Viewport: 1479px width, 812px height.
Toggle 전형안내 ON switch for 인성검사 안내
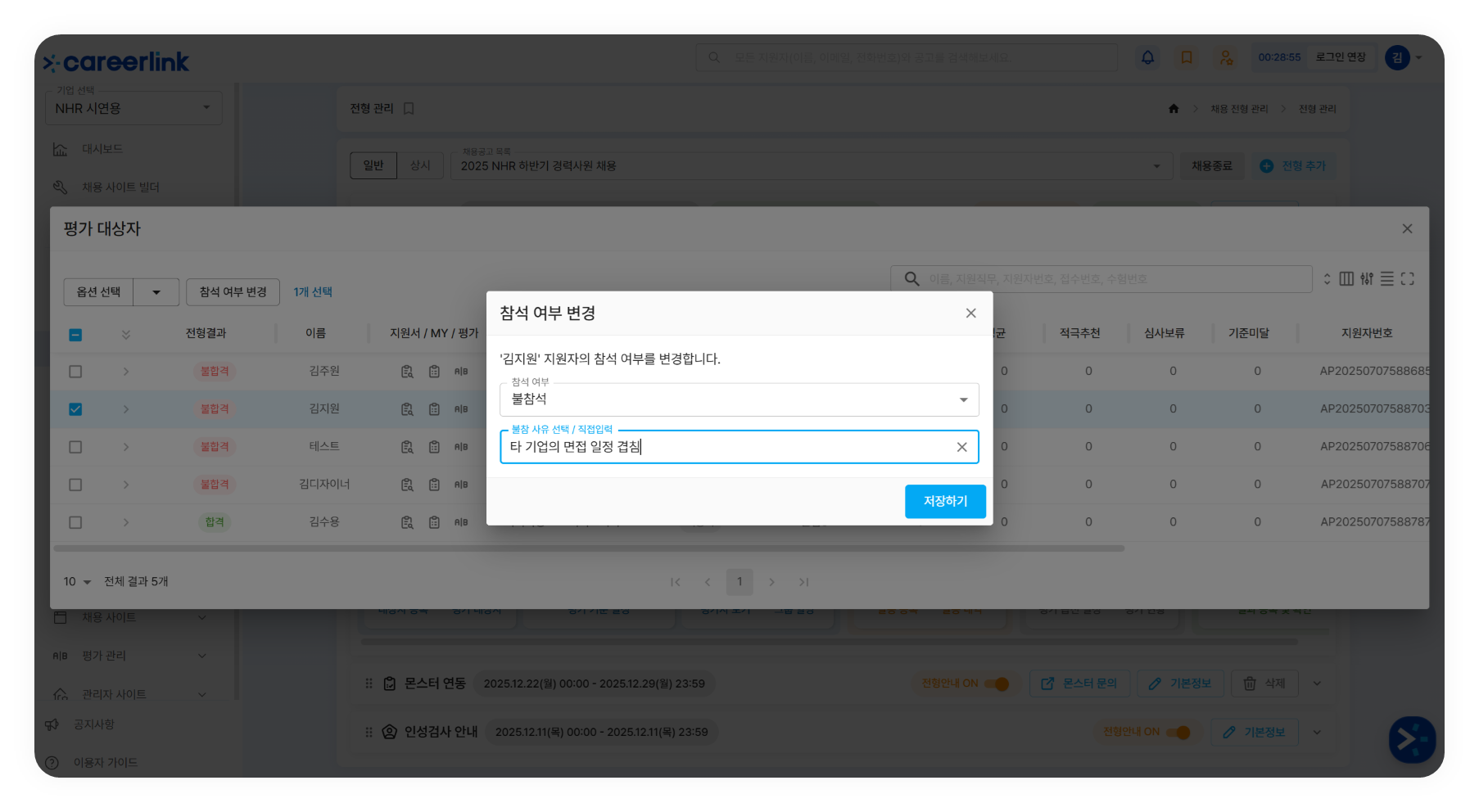(1178, 733)
